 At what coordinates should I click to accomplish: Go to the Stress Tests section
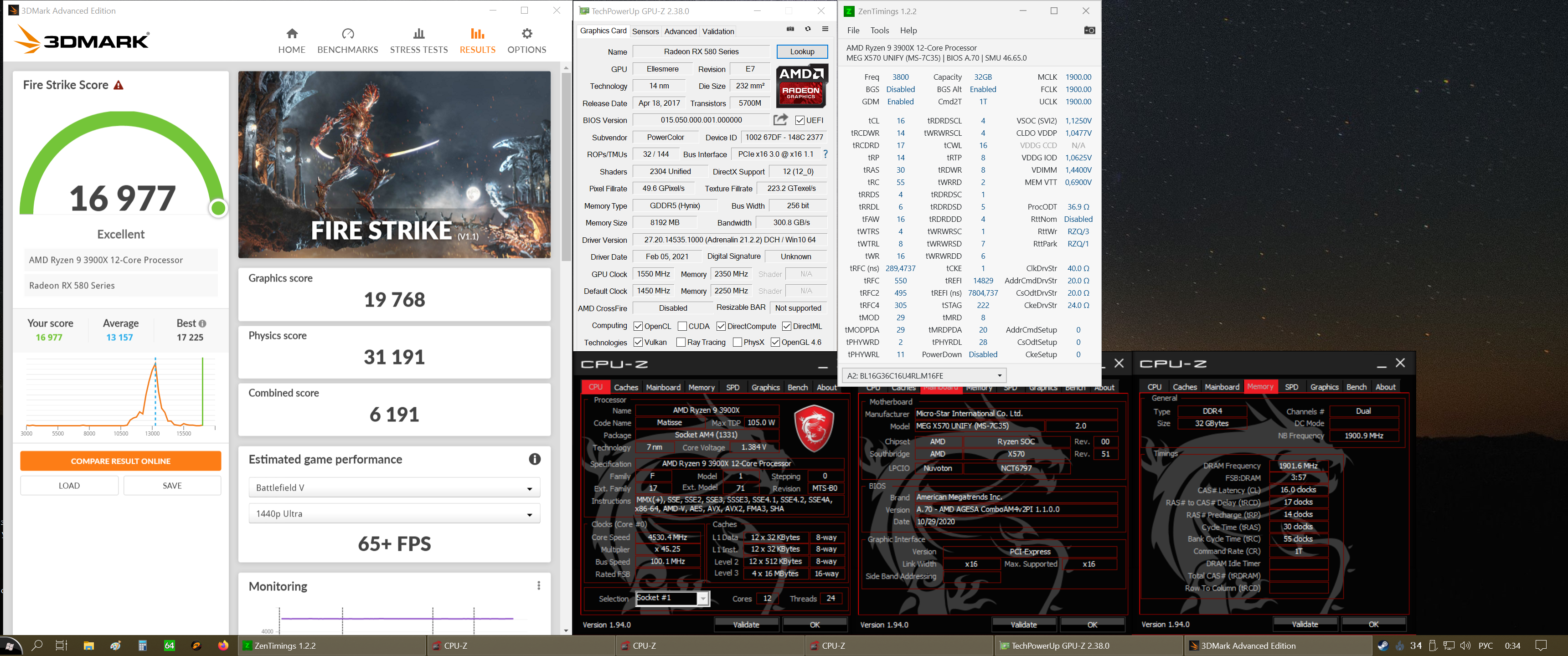pyautogui.click(x=418, y=41)
